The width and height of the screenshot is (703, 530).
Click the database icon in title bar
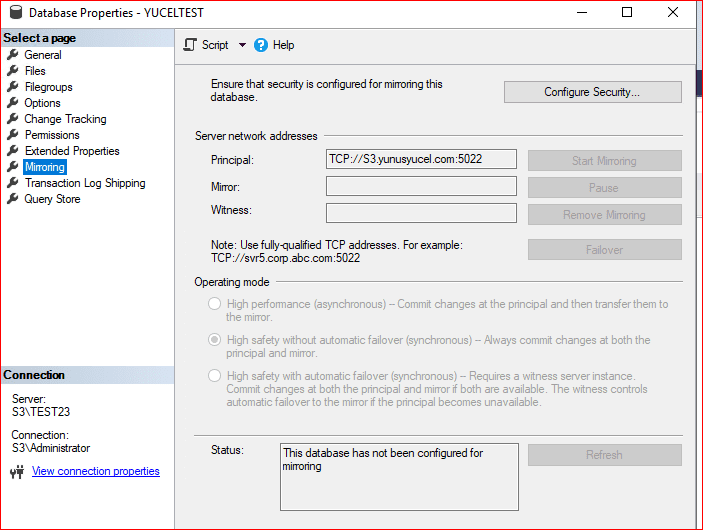pyautogui.click(x=14, y=13)
